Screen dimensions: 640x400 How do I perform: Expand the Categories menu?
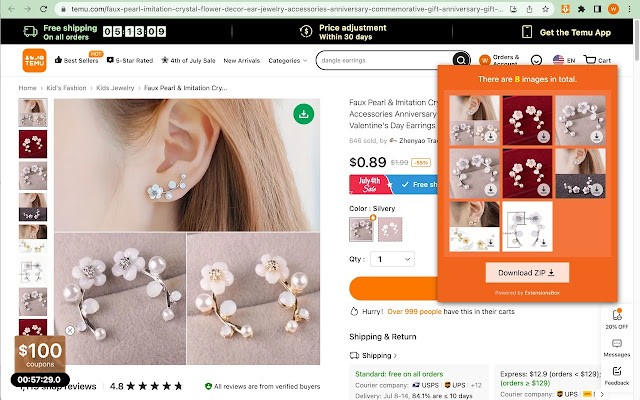click(287, 60)
